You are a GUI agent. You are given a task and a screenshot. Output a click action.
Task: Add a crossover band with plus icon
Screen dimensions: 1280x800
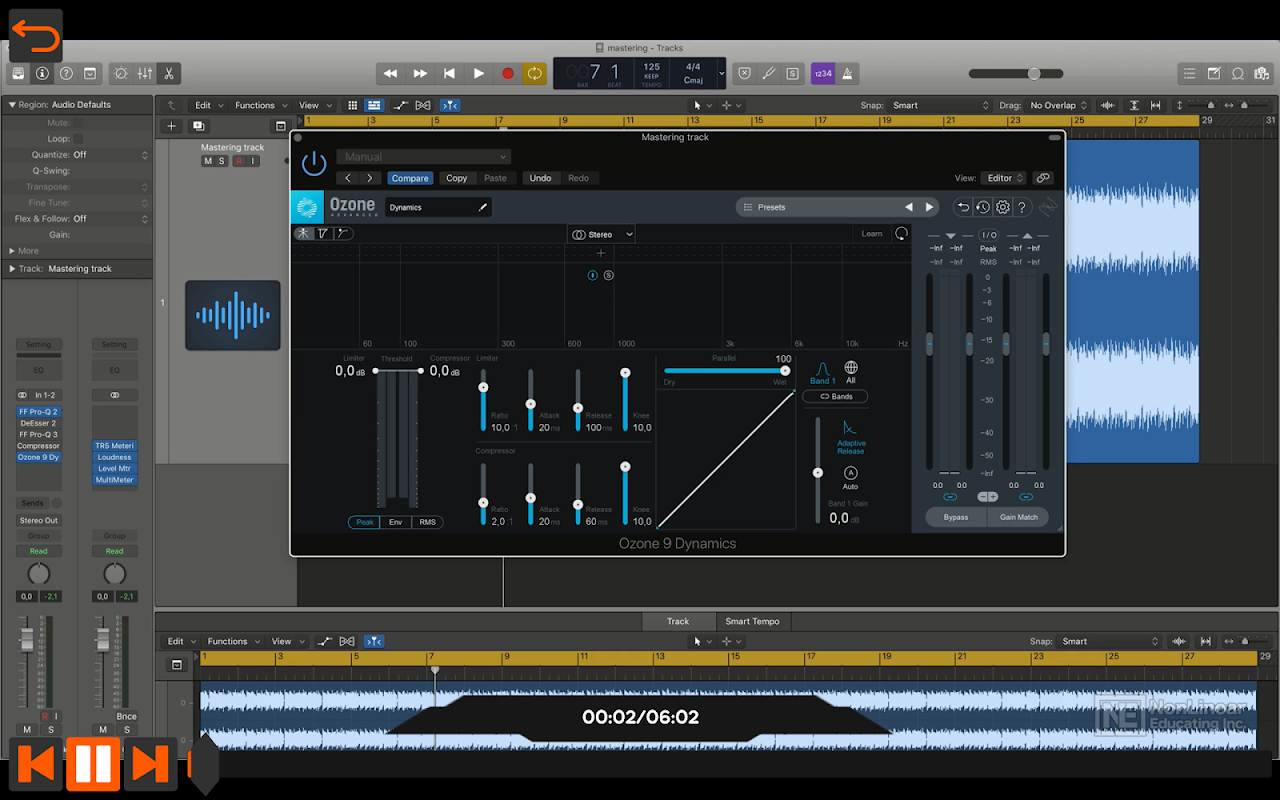[x=601, y=253]
